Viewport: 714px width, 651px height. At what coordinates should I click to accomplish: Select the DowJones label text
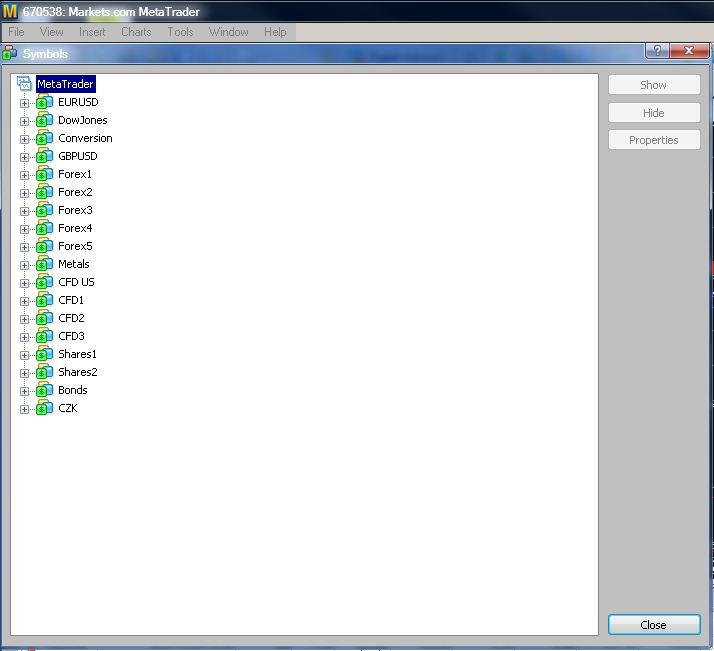[x=83, y=120]
